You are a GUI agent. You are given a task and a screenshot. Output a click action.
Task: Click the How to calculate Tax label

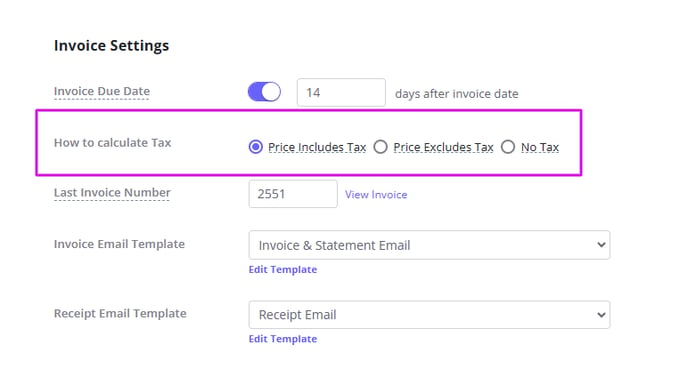[x=112, y=143]
